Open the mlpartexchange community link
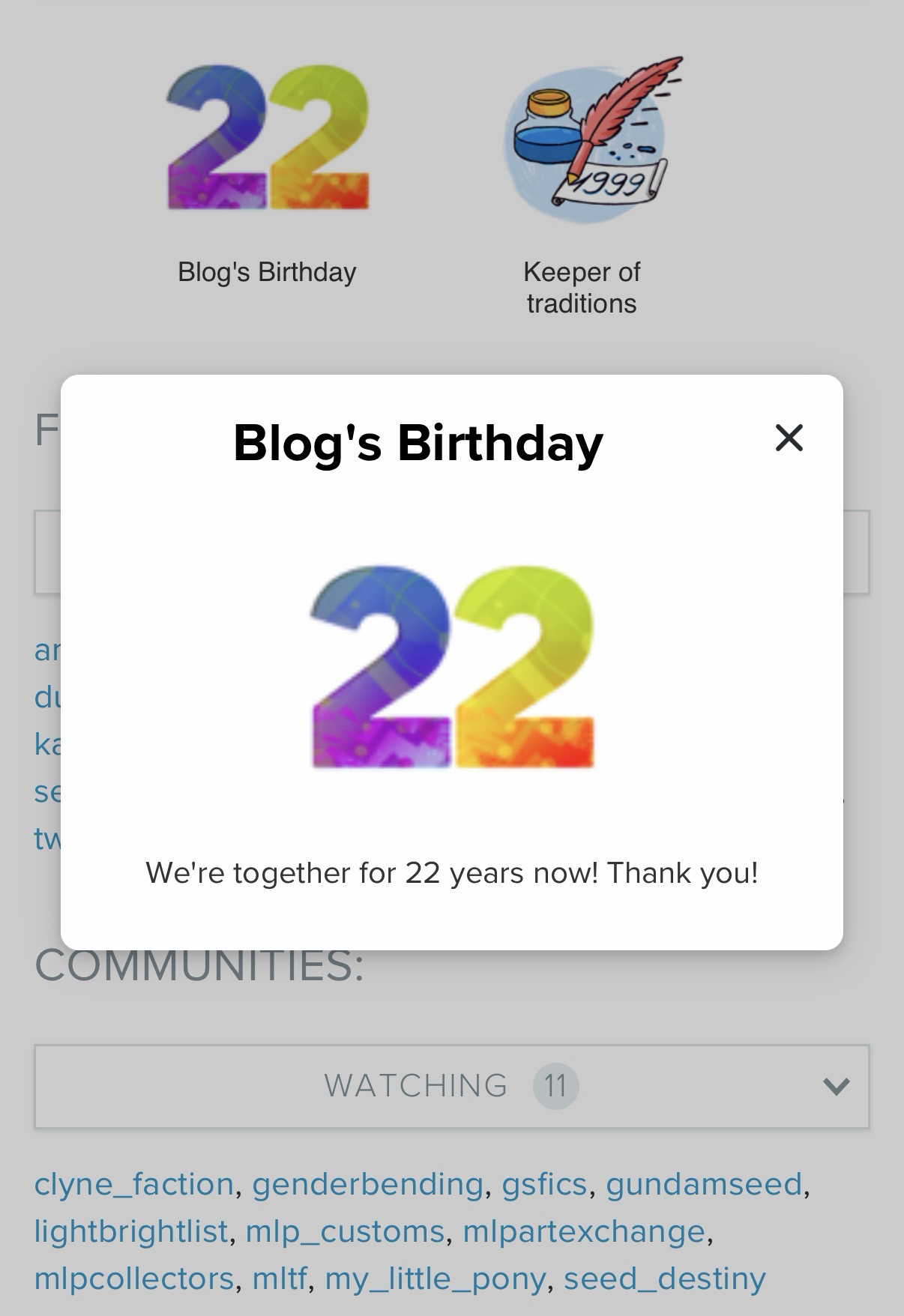The image size is (904, 1316). pyautogui.click(x=584, y=1231)
